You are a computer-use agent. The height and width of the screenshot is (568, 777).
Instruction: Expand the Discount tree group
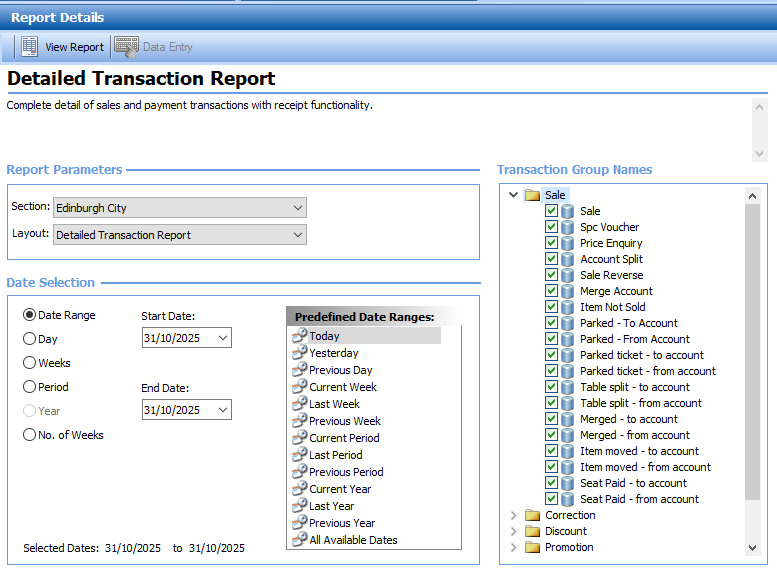coord(514,531)
